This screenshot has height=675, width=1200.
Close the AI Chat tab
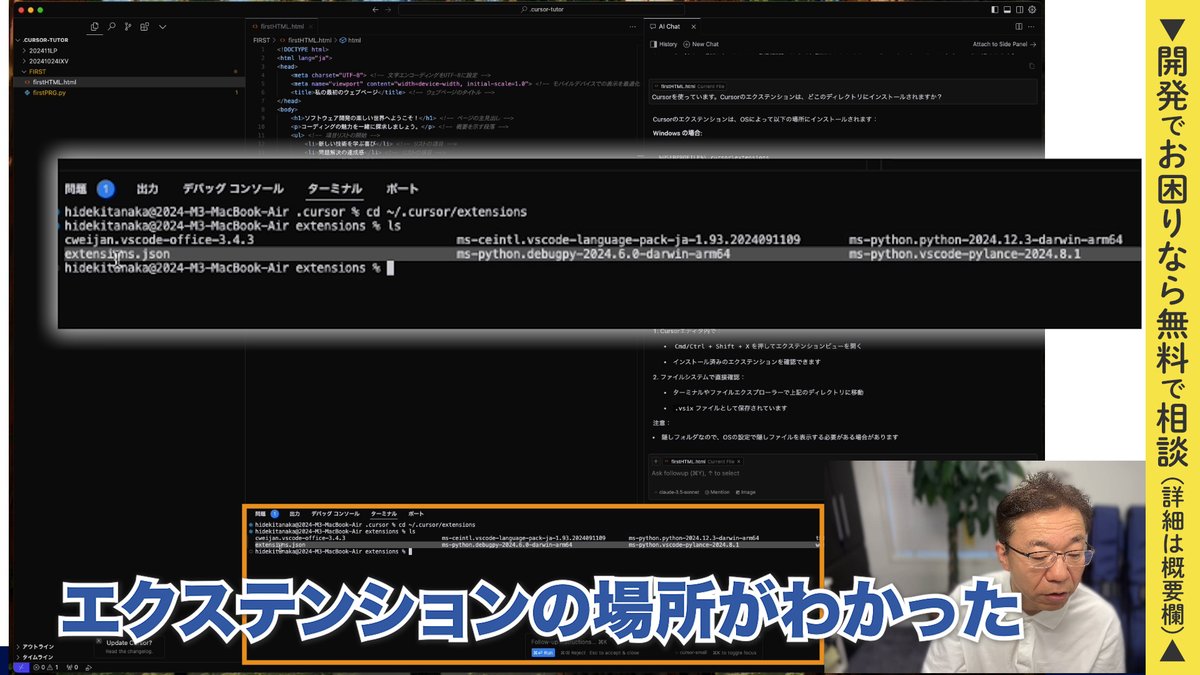point(694,26)
